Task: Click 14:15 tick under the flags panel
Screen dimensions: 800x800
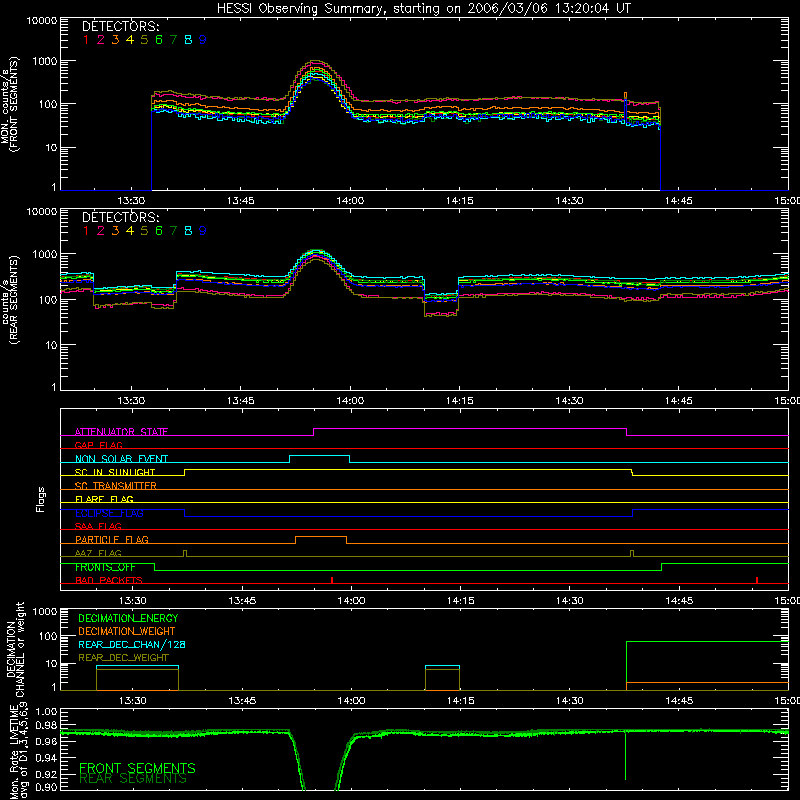Action: coord(461,601)
